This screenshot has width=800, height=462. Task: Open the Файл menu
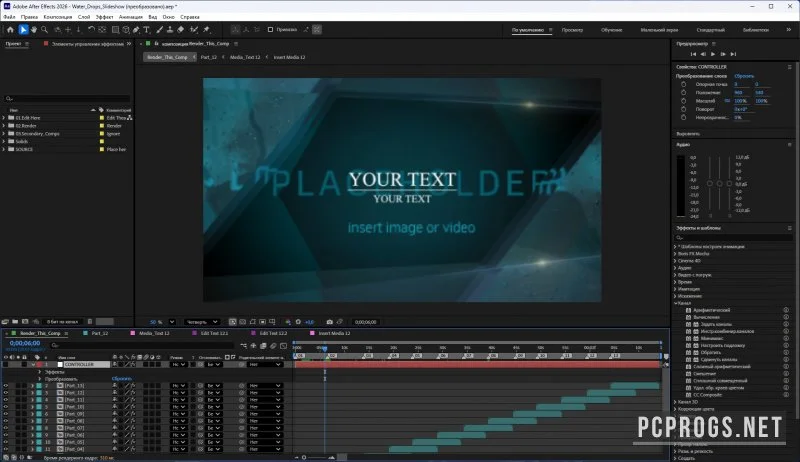tap(9, 17)
